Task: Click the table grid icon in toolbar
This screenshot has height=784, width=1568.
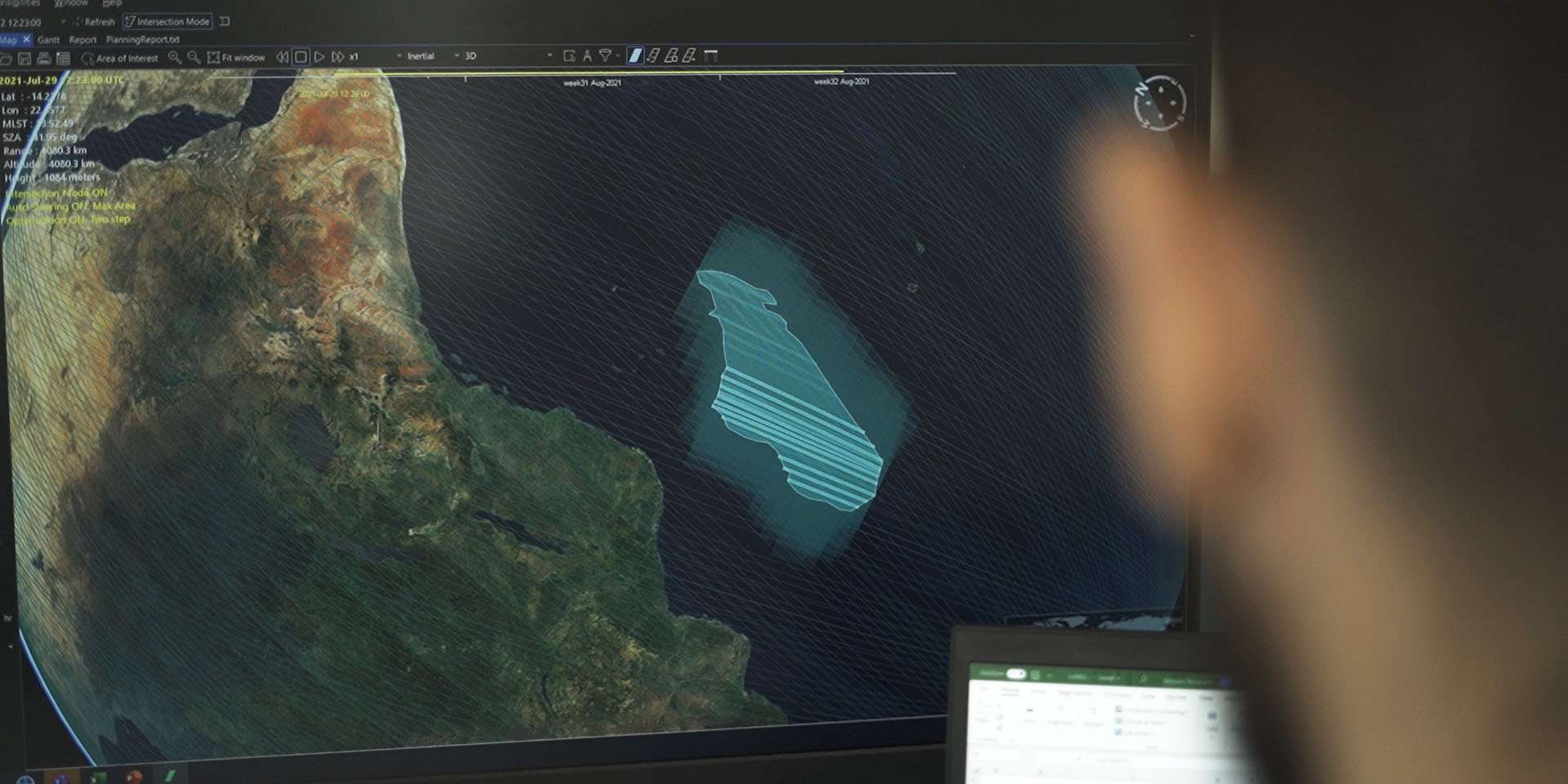Action: (63, 59)
